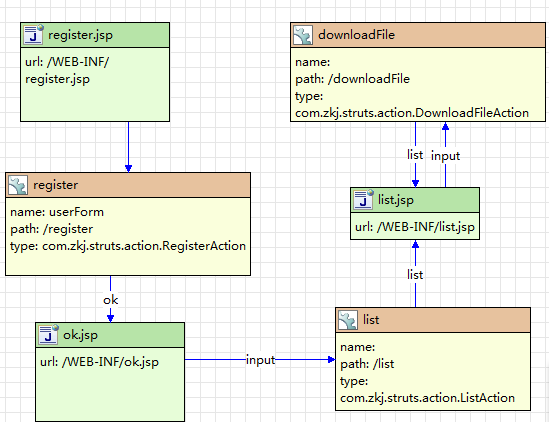Click the 'input' label below downloadFile
Viewport: 549px width, 422px height.
point(445,156)
